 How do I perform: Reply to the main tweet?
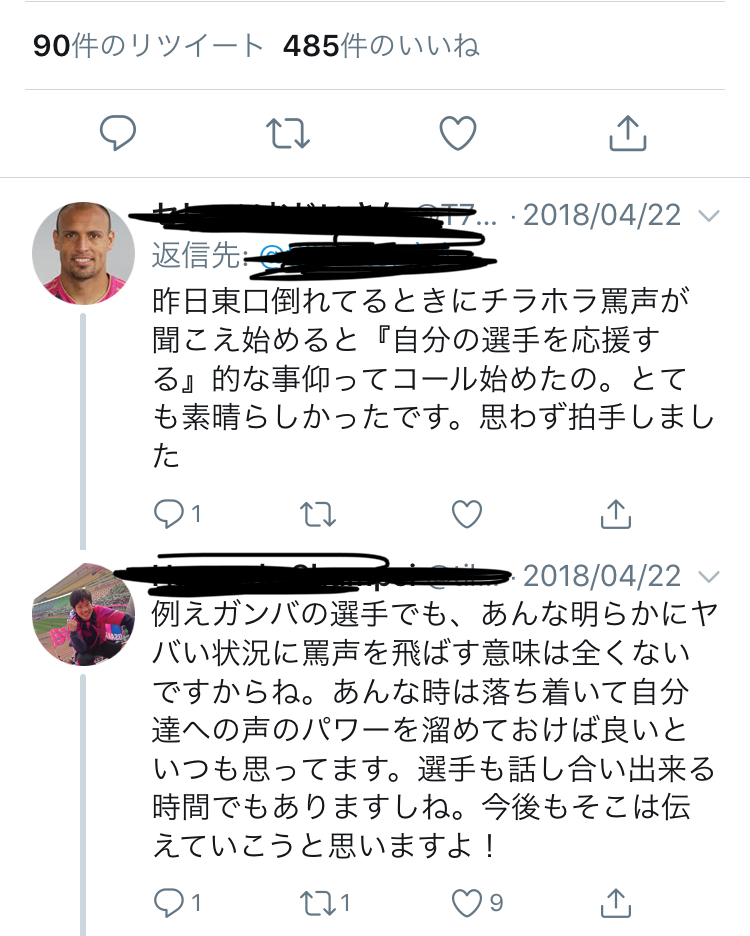[x=118, y=132]
